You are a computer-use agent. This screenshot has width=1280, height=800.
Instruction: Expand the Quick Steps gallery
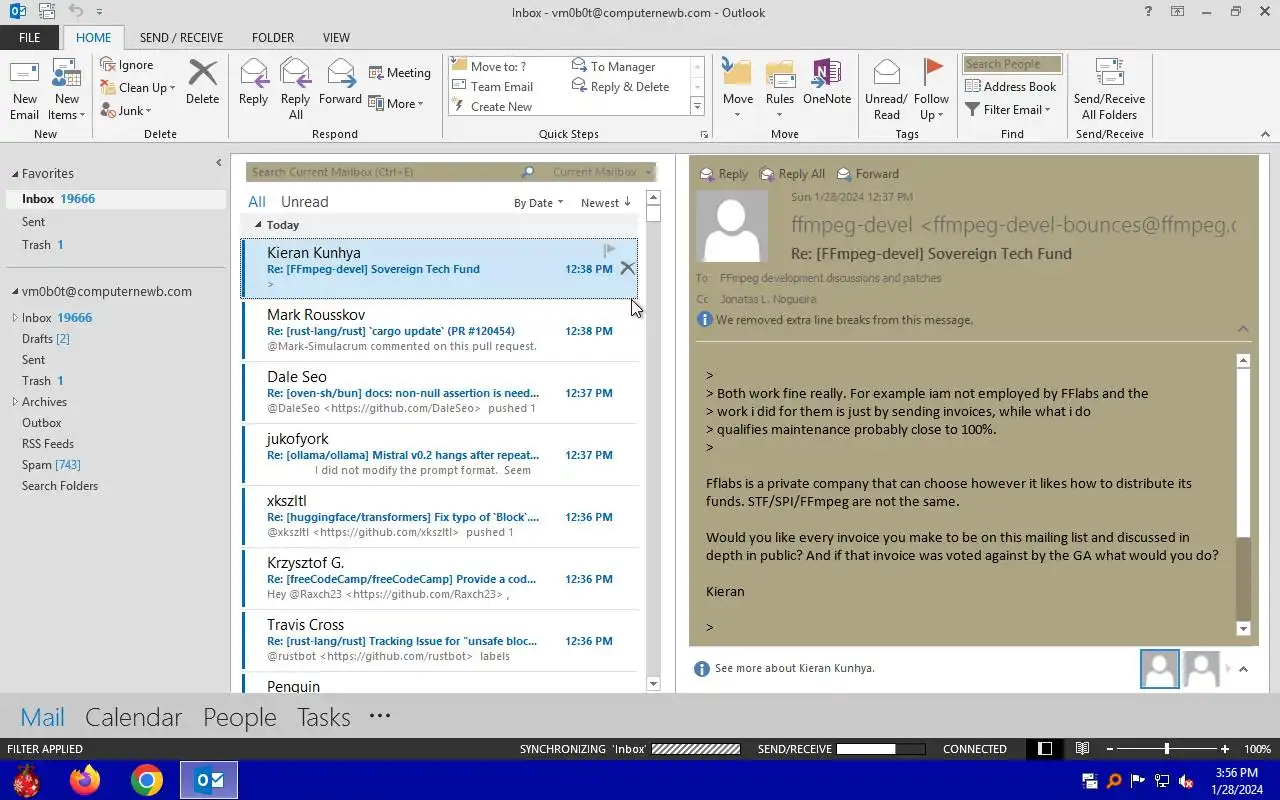697,107
